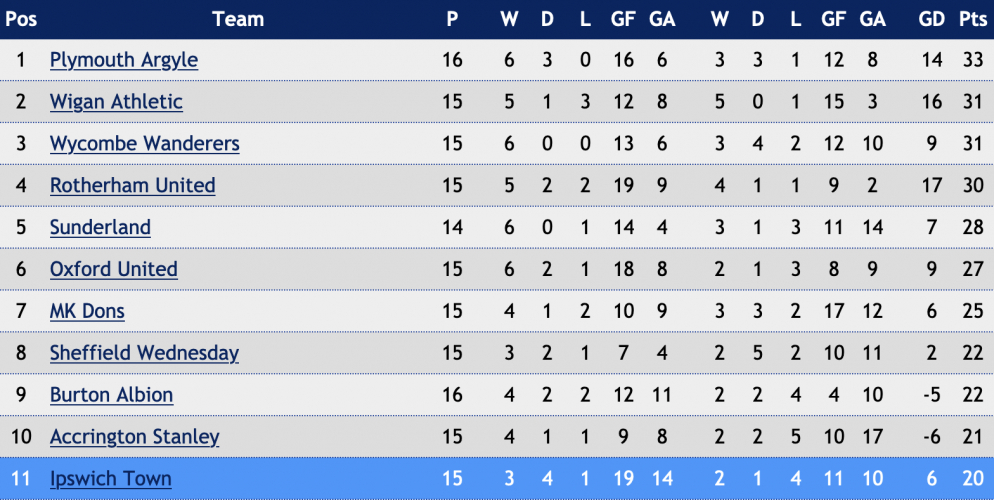994x500 pixels.
Task: Open the Burton Albion team link
Action: coord(111,395)
